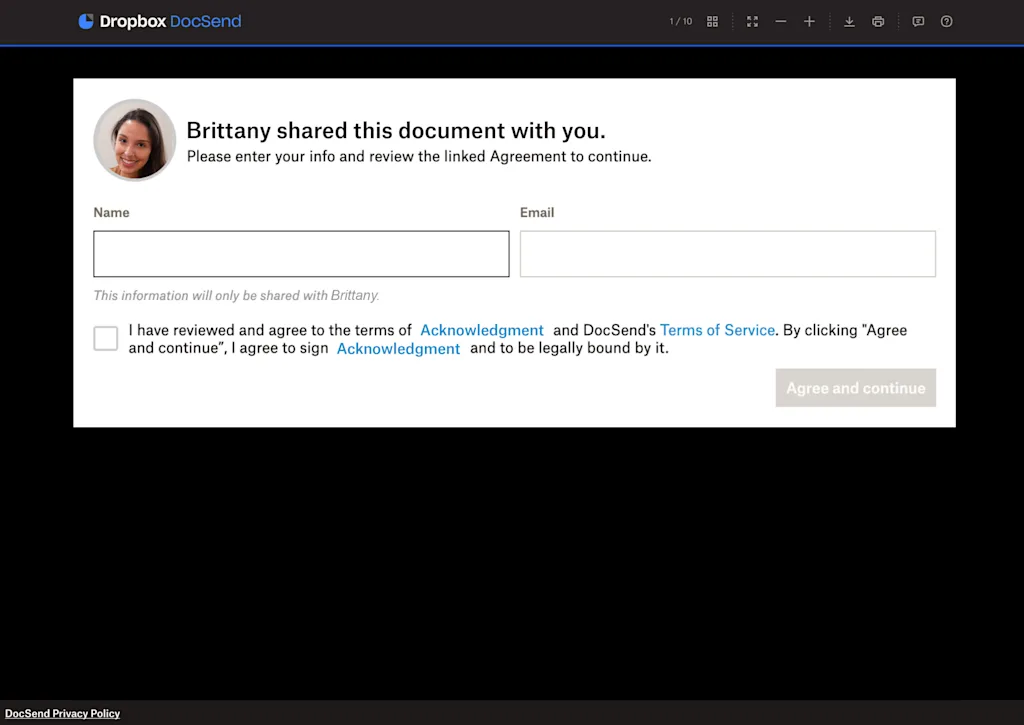Click Brittany's profile photo
Viewport: 1024px width, 725px height.
134,140
